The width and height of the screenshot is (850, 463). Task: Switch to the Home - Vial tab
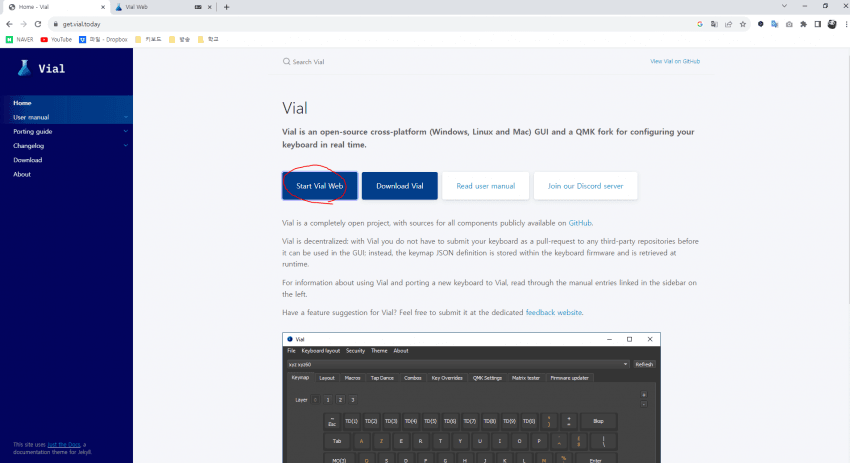pyautogui.click(x=54, y=7)
